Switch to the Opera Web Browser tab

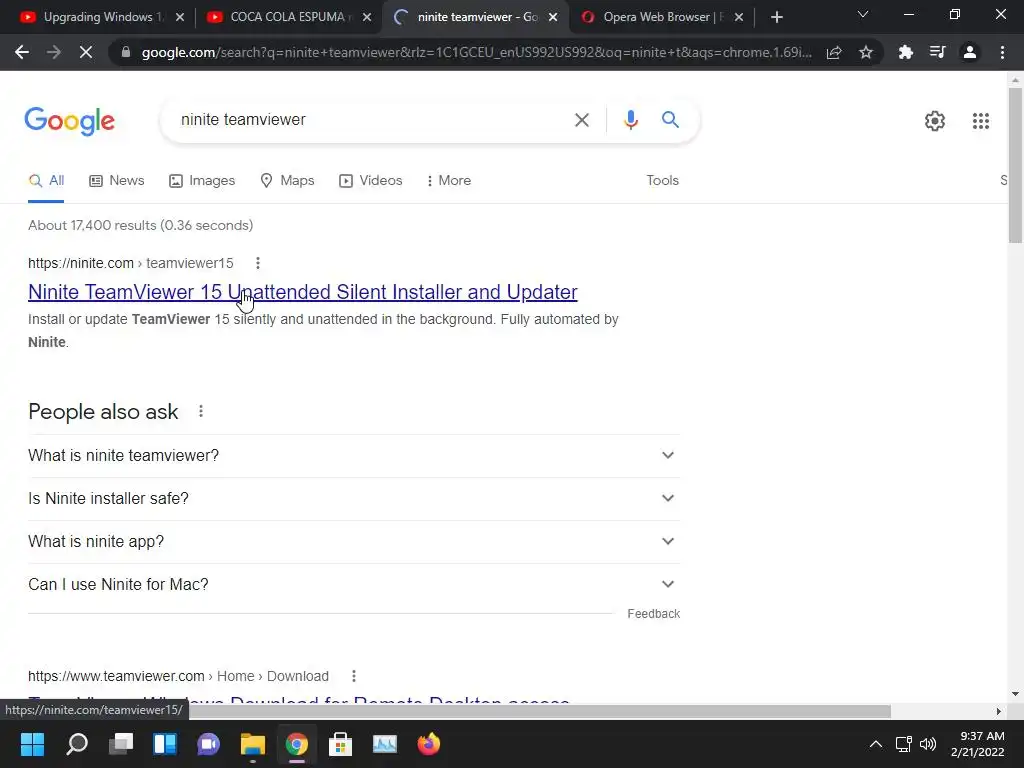click(661, 17)
